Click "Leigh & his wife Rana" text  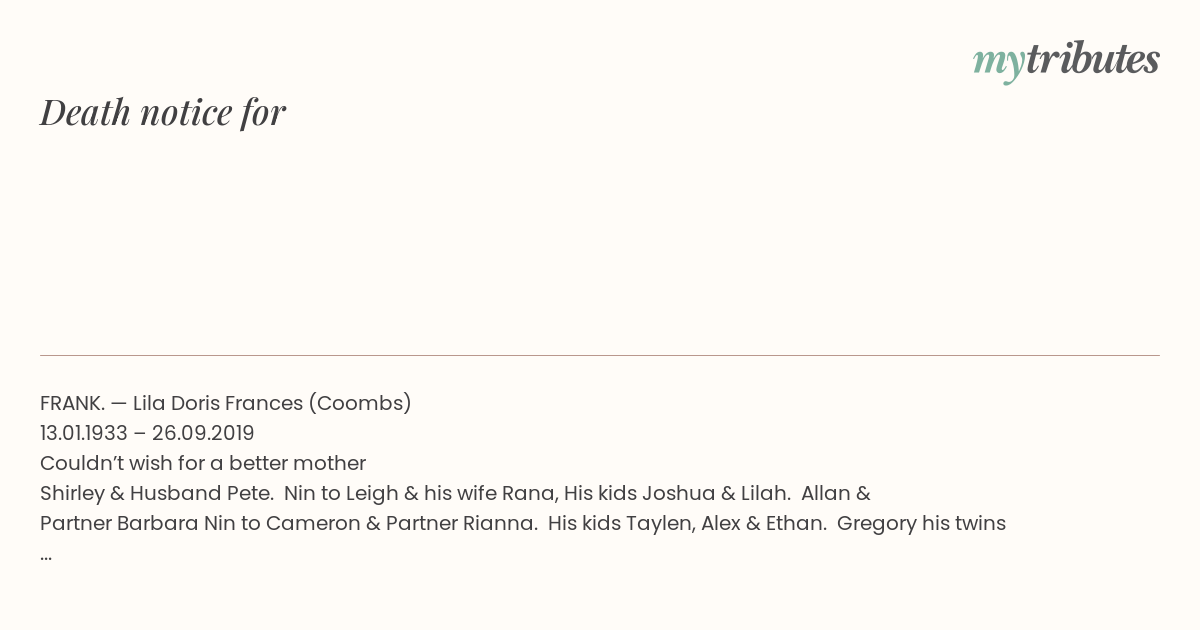(450, 493)
